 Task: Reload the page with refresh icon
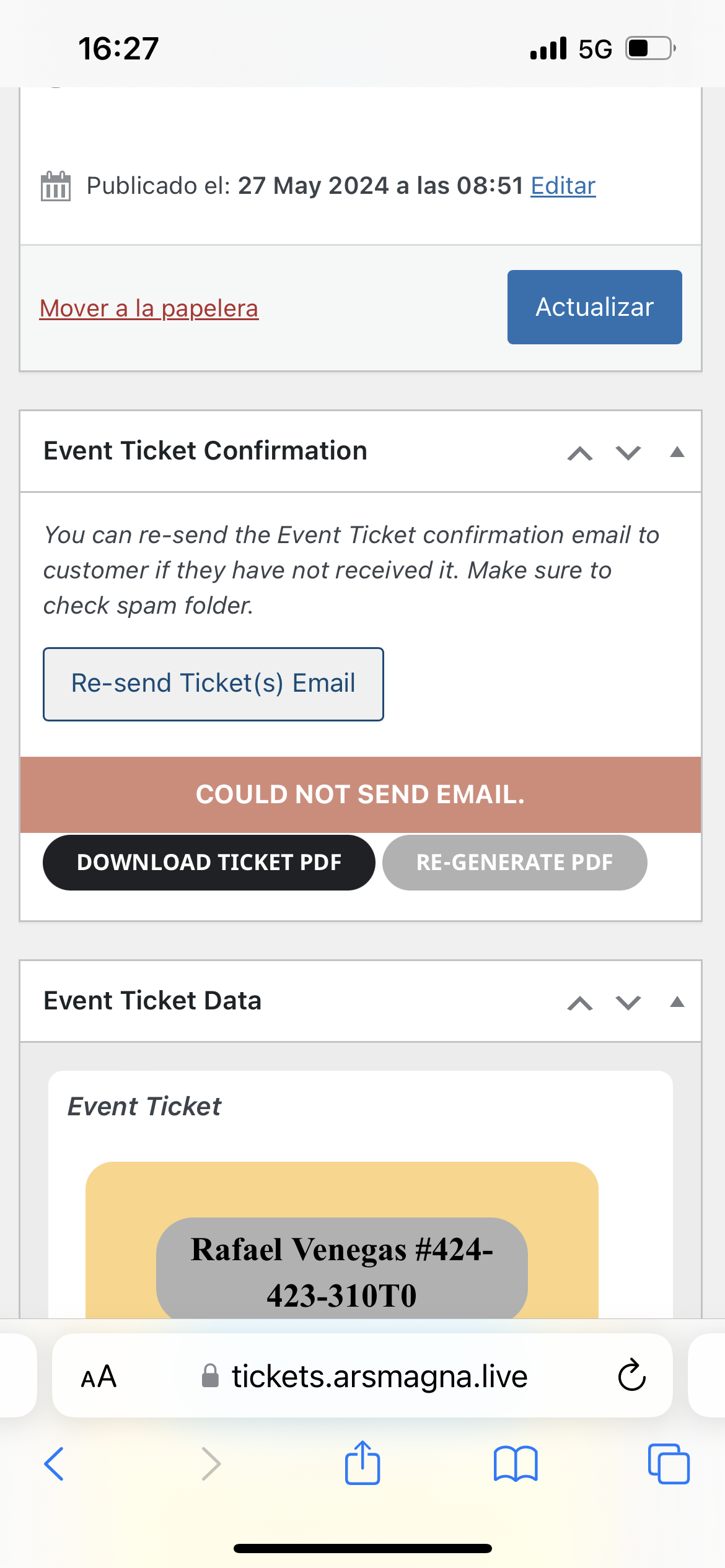click(x=632, y=1375)
